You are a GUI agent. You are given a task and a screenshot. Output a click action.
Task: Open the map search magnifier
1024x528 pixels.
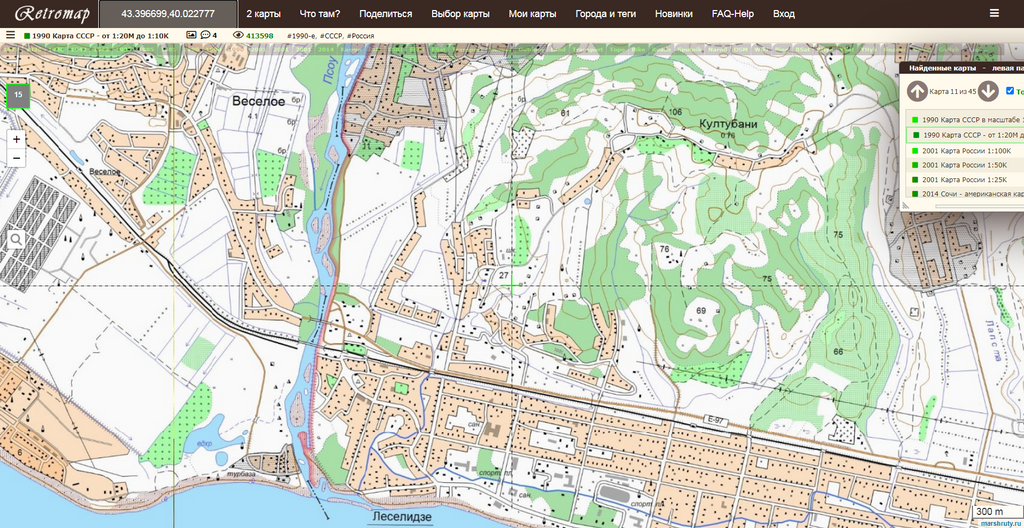(x=16, y=240)
